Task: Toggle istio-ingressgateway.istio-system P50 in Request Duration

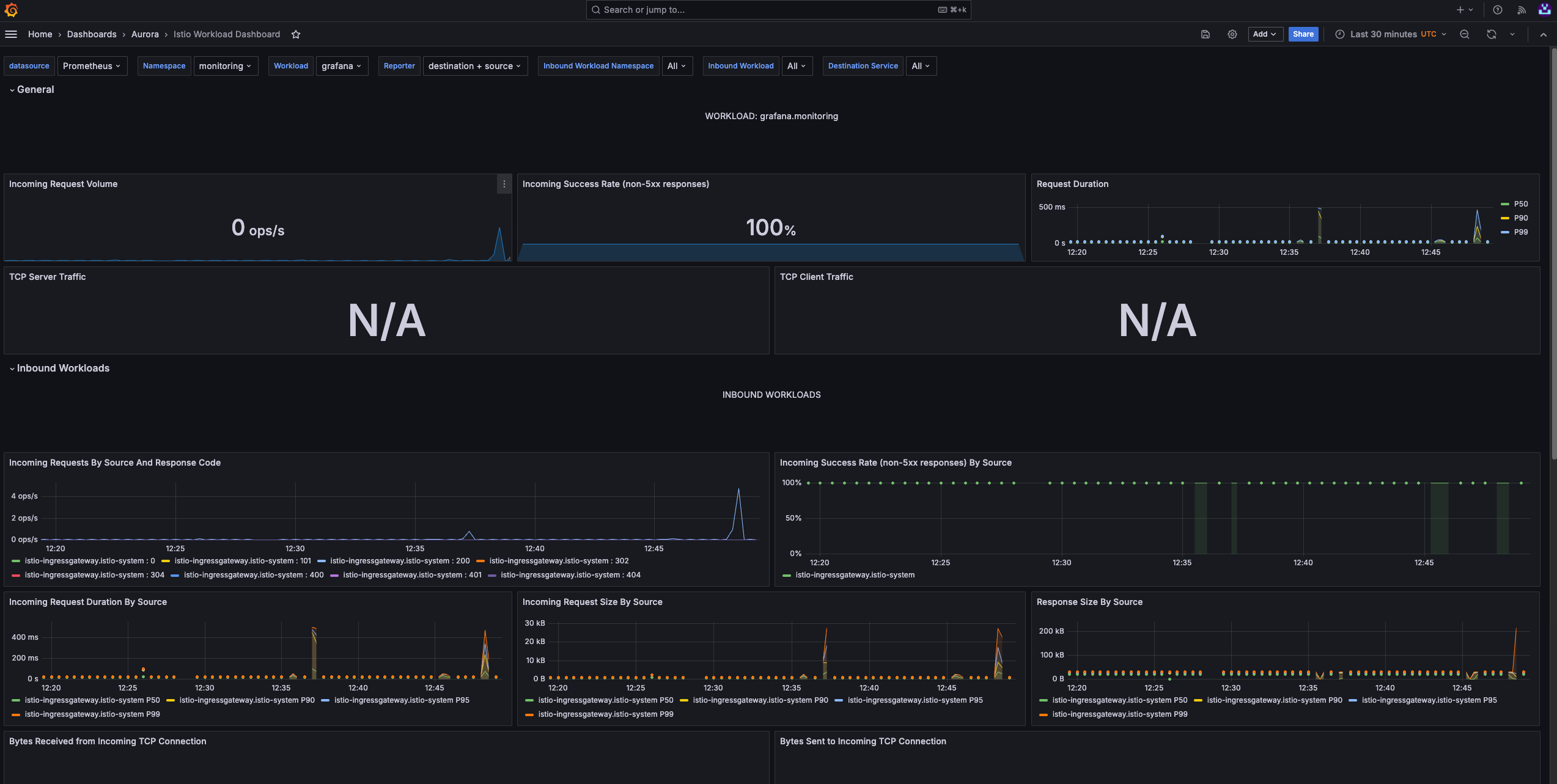Action: coord(91,700)
